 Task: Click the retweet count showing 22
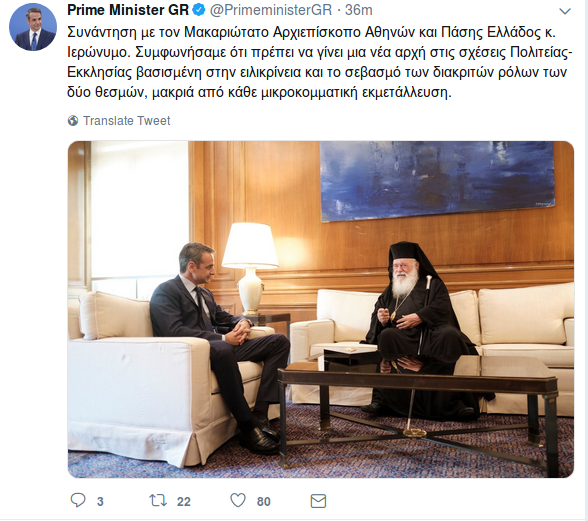coord(184,501)
